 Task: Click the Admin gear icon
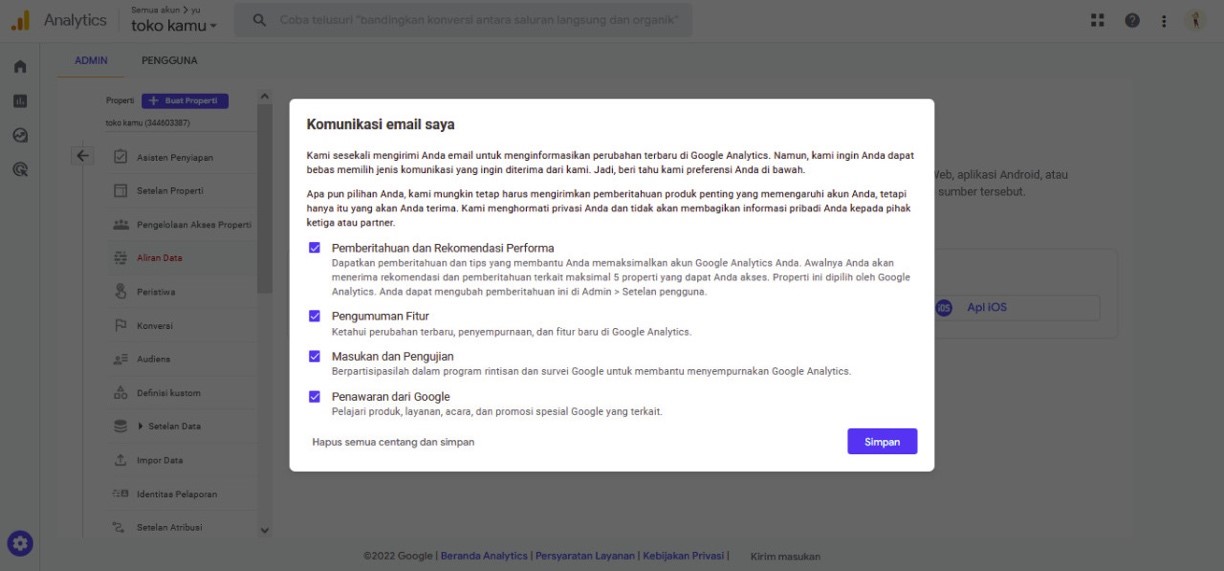pyautogui.click(x=20, y=544)
